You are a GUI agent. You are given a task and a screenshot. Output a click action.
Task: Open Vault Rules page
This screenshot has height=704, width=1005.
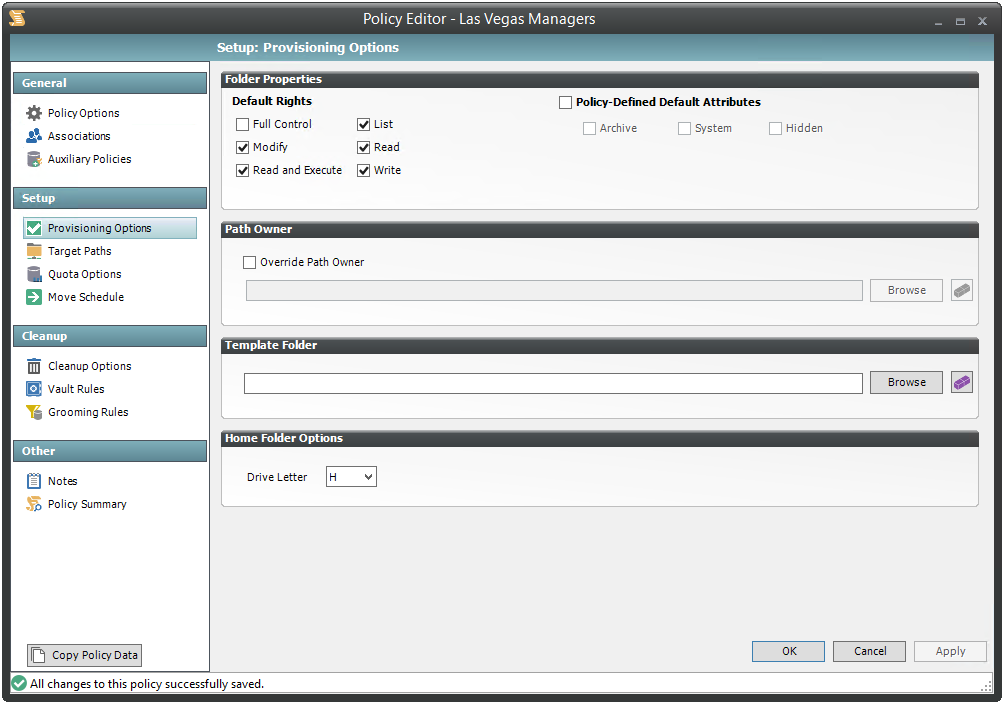tap(76, 389)
